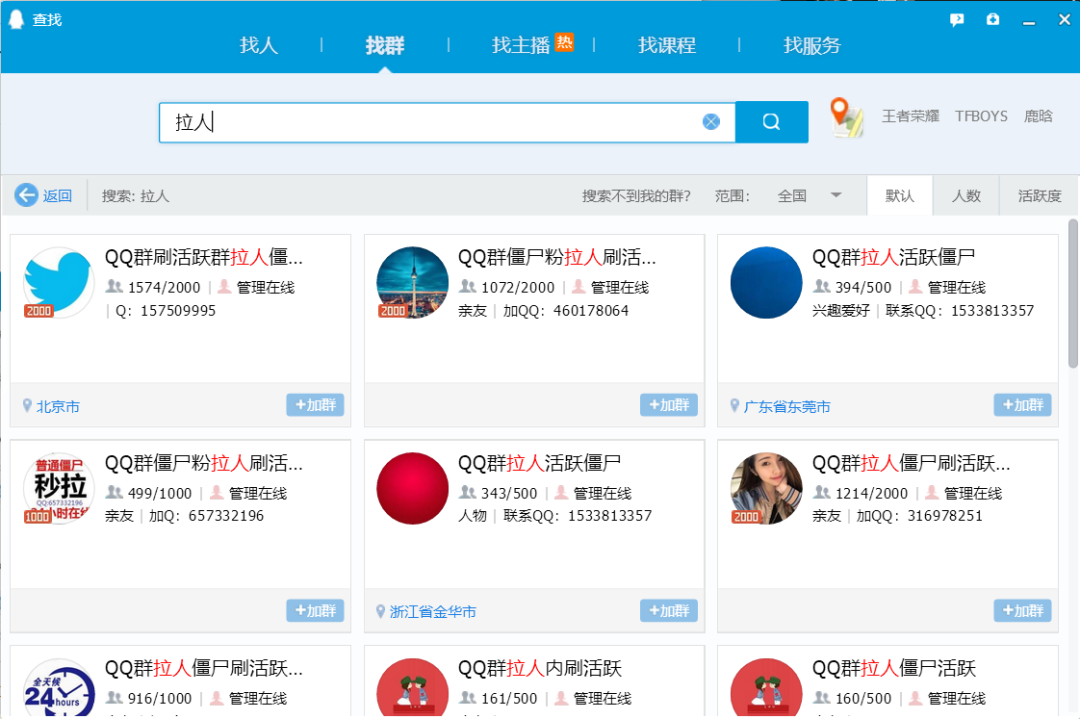The width and height of the screenshot is (1080, 719).
Task: Switch to the 找人 tab
Action: point(258,44)
